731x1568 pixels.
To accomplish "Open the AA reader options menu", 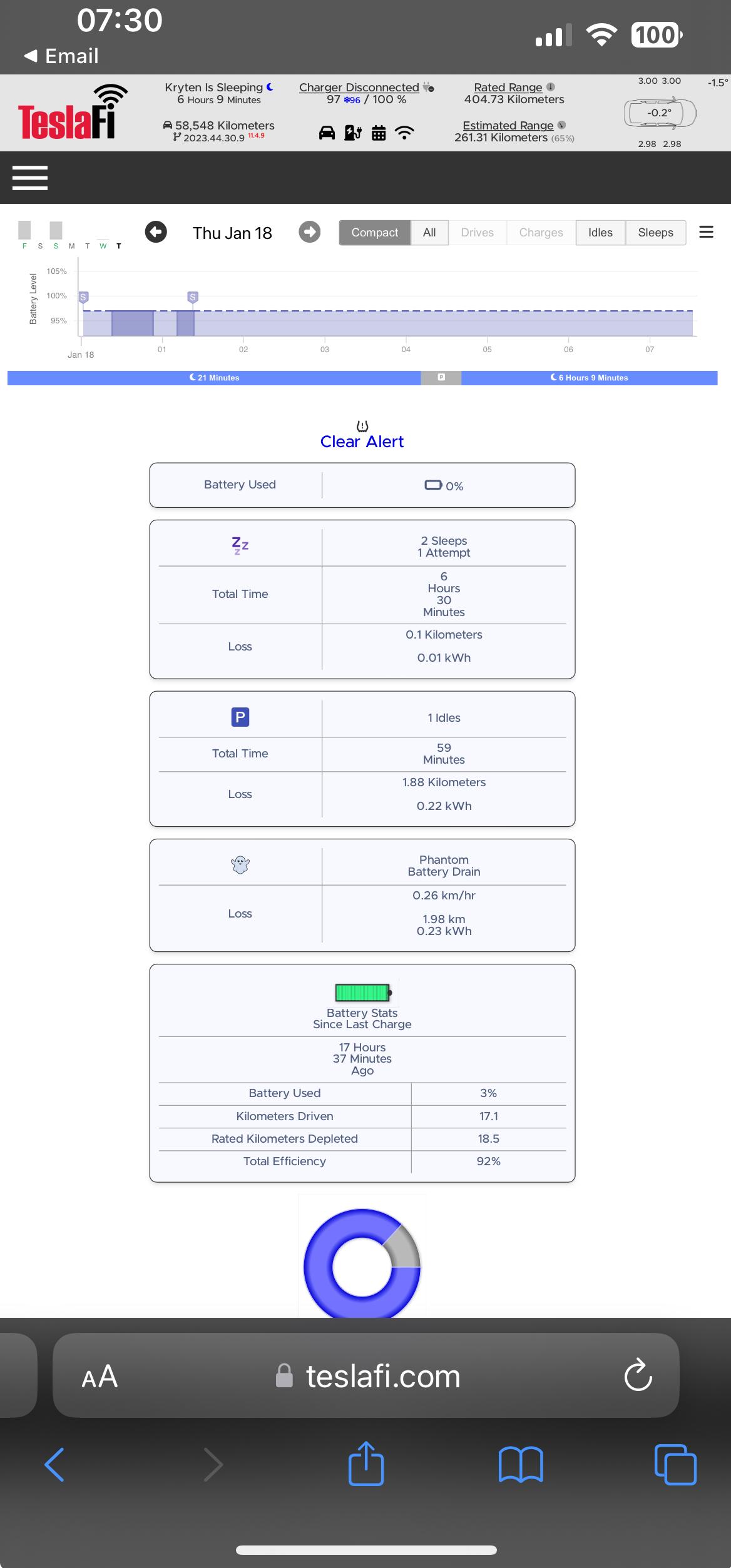I will pos(100,1376).
